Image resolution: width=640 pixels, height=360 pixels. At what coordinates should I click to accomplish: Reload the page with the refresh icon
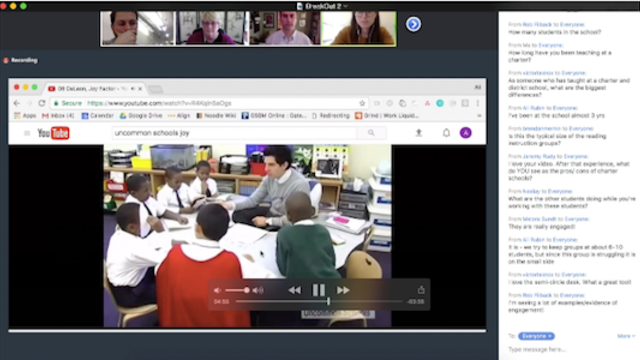[42, 103]
